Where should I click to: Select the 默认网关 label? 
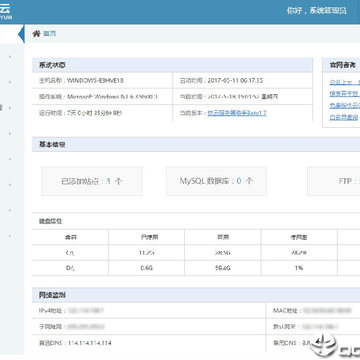(x=285, y=327)
